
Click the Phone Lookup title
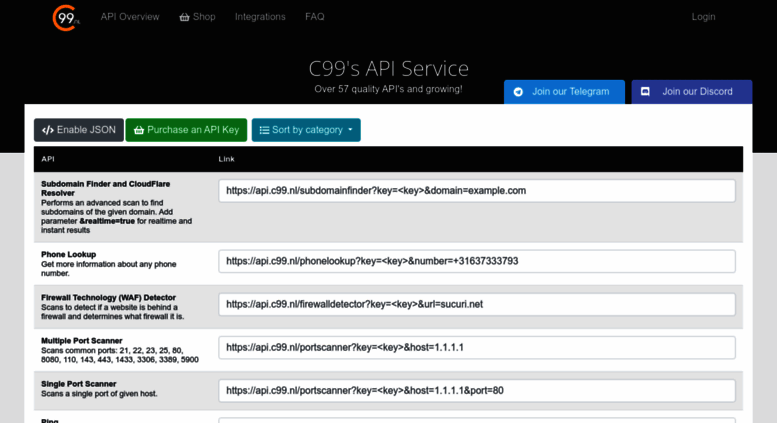tap(68, 255)
